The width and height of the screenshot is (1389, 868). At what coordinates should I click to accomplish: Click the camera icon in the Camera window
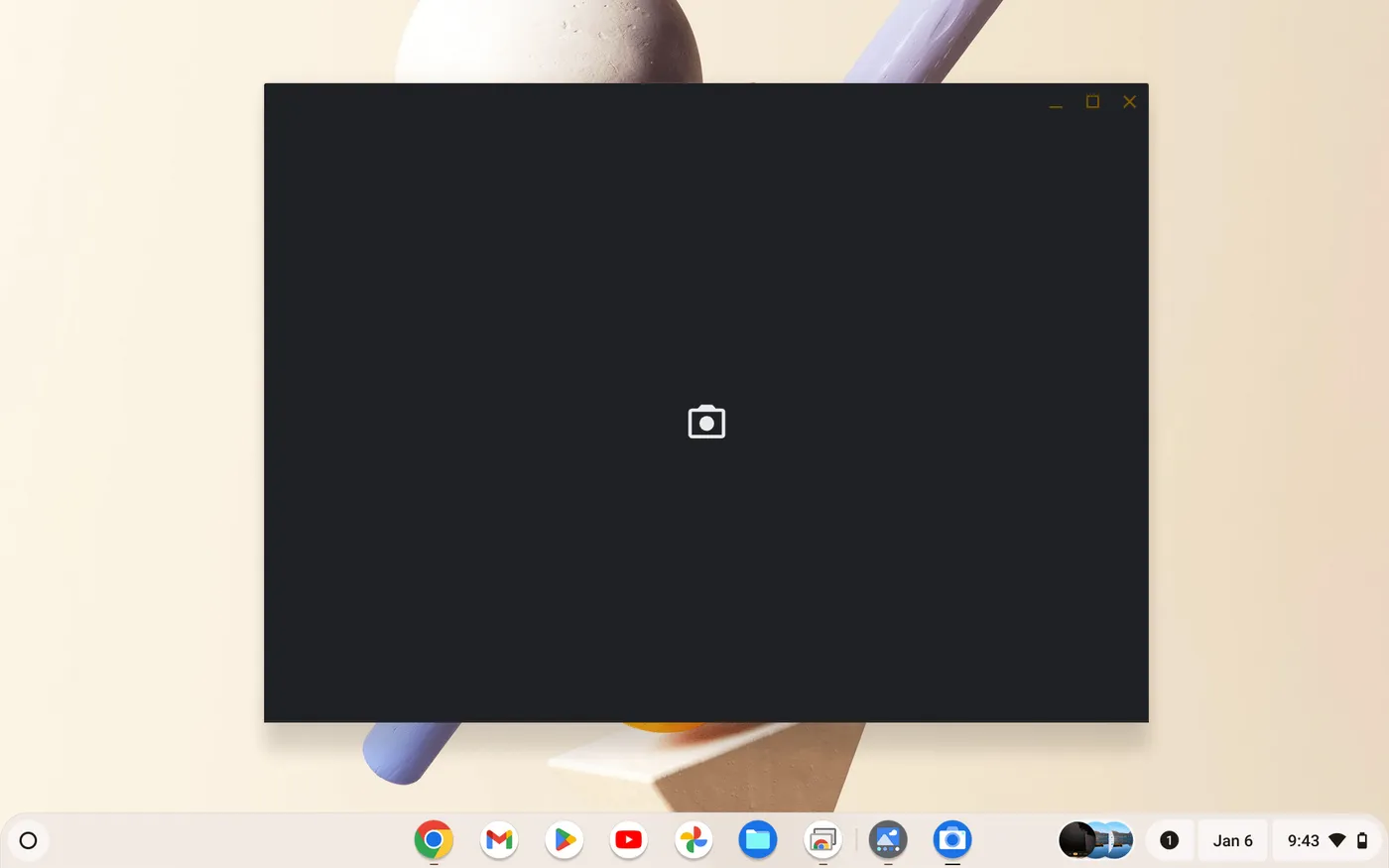tap(706, 422)
